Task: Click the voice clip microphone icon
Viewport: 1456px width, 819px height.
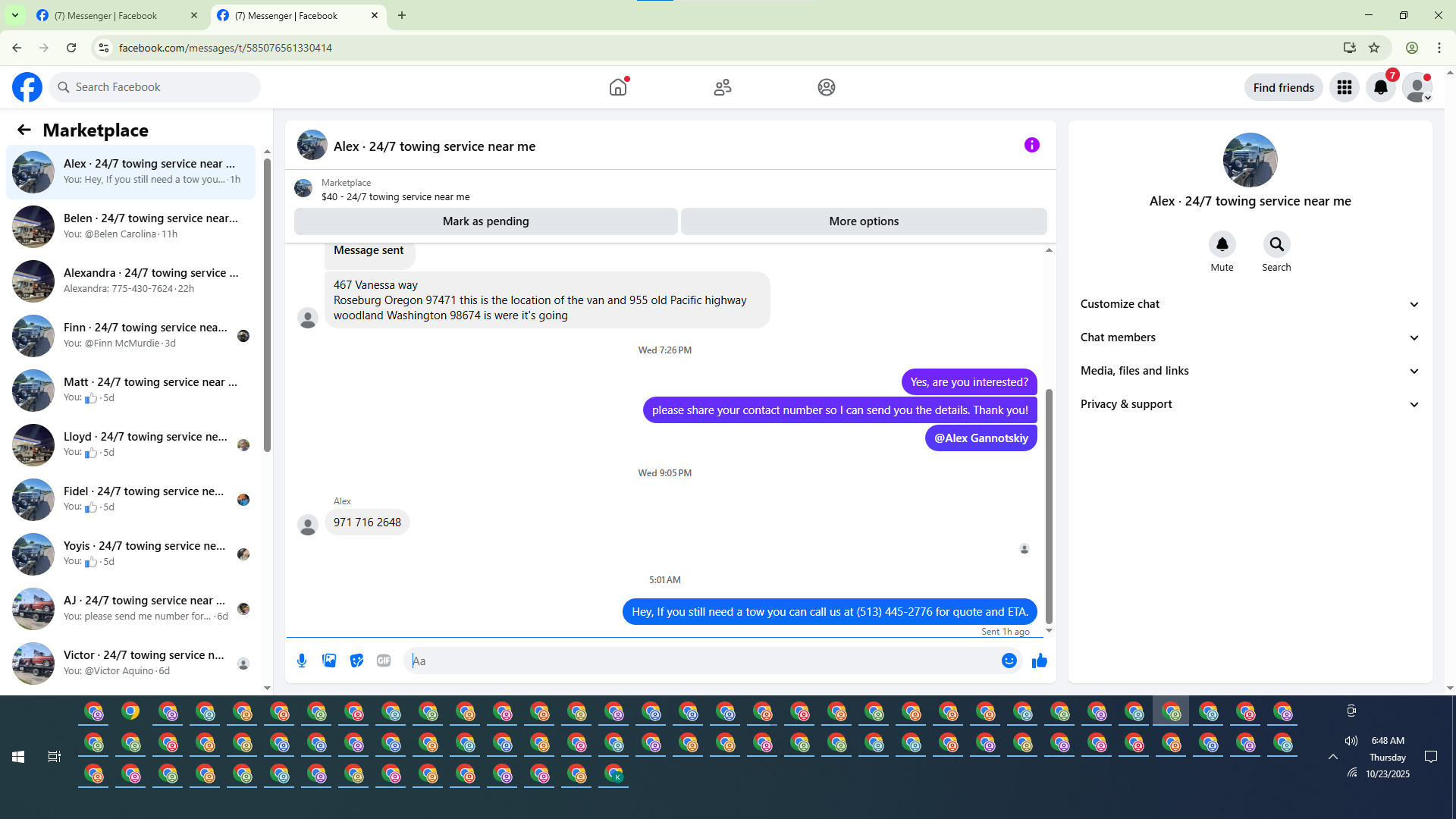Action: 302,661
